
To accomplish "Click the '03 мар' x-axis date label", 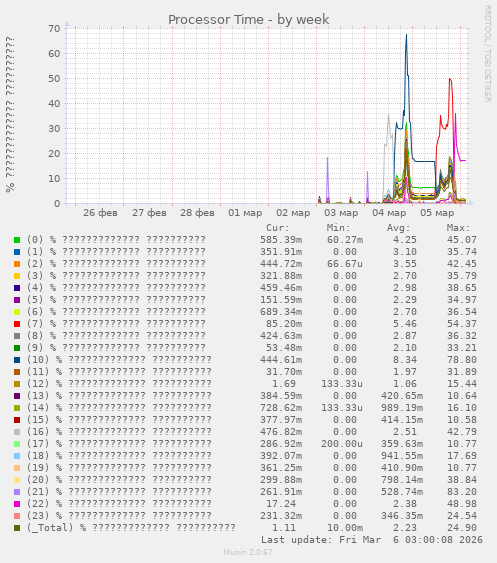I will click(x=341, y=213).
